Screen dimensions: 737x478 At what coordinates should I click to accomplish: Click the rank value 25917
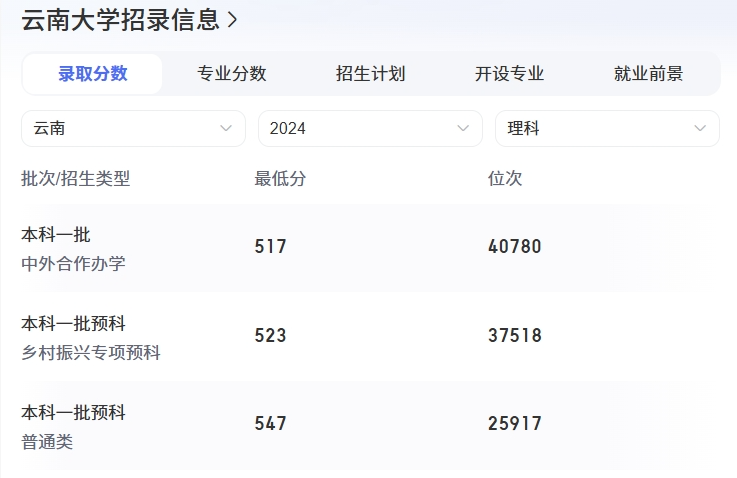click(515, 423)
